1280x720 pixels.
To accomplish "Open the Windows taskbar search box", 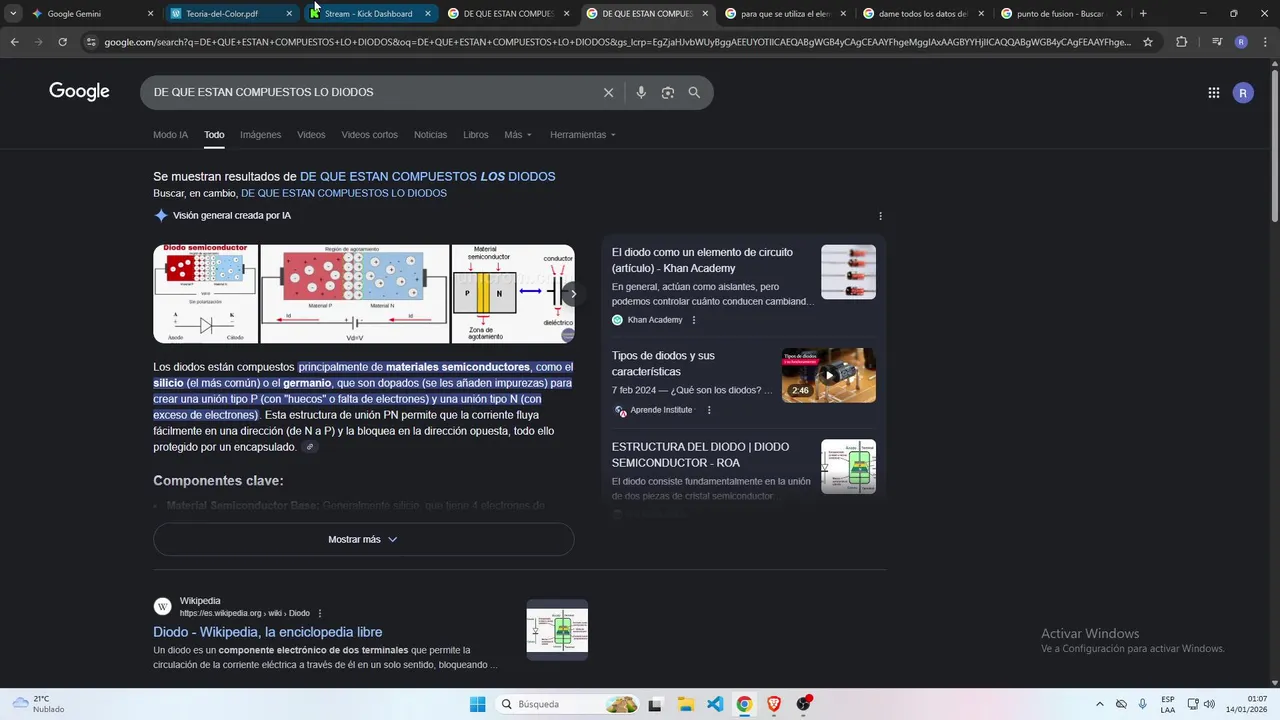I will (568, 704).
